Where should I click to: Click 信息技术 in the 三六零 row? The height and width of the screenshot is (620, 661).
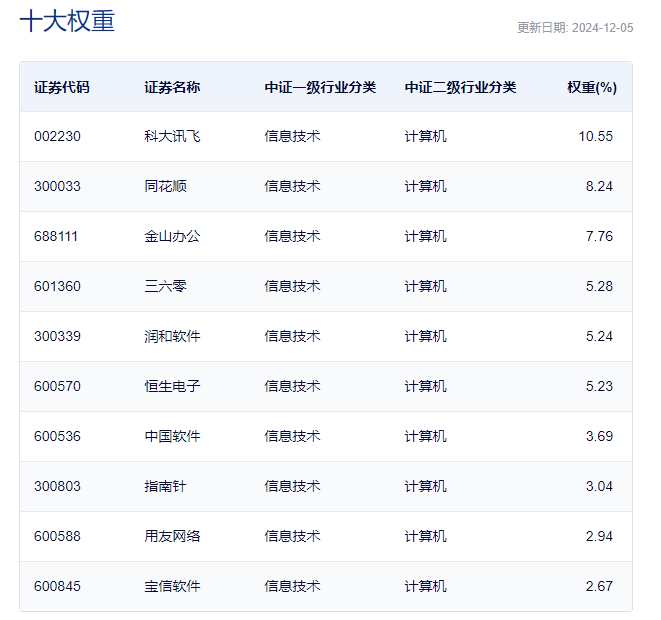tap(293, 287)
